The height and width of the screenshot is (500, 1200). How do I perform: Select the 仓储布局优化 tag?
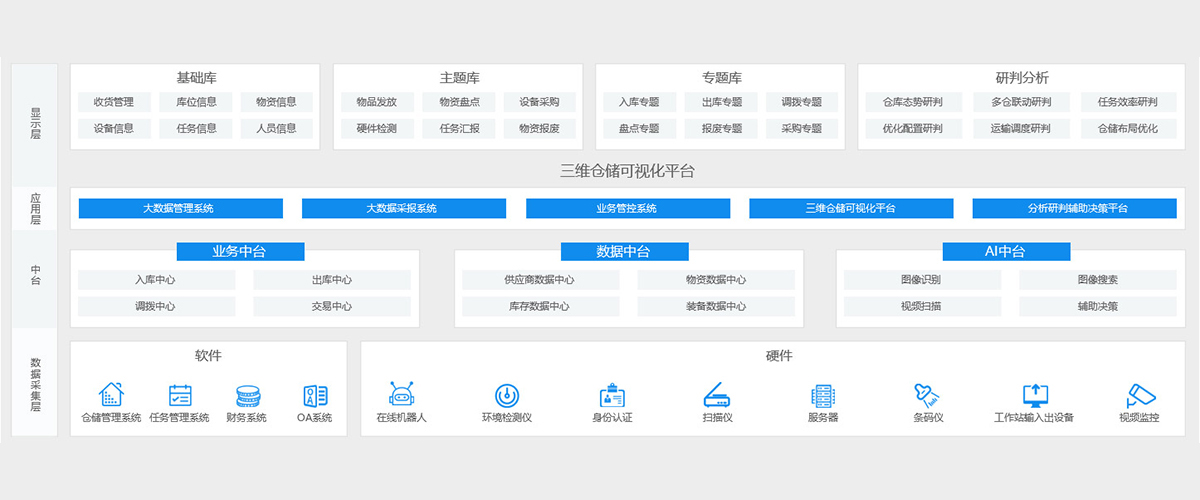1128,128
